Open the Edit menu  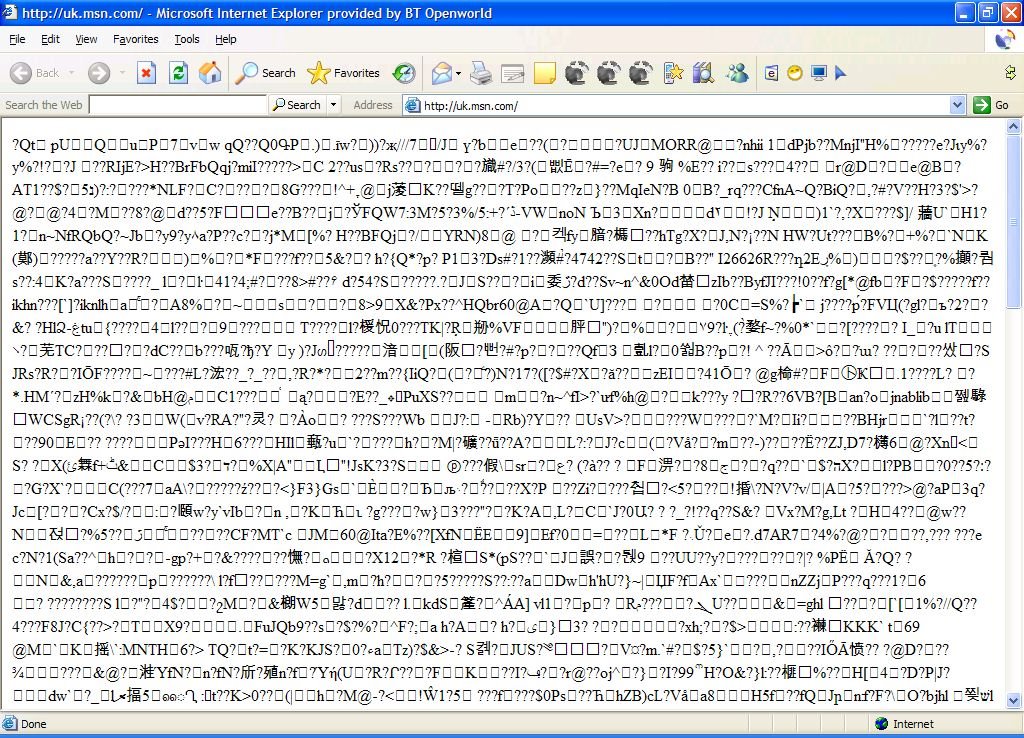click(x=50, y=39)
